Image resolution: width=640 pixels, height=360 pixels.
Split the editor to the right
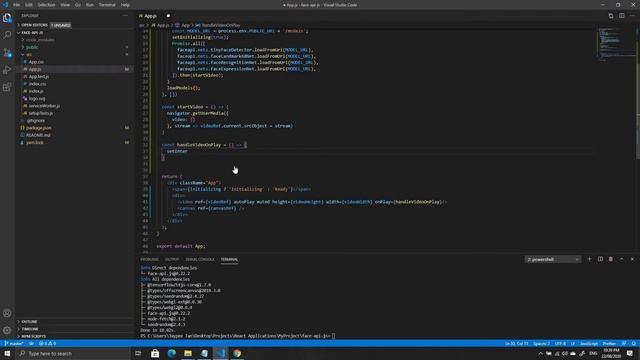point(622,16)
